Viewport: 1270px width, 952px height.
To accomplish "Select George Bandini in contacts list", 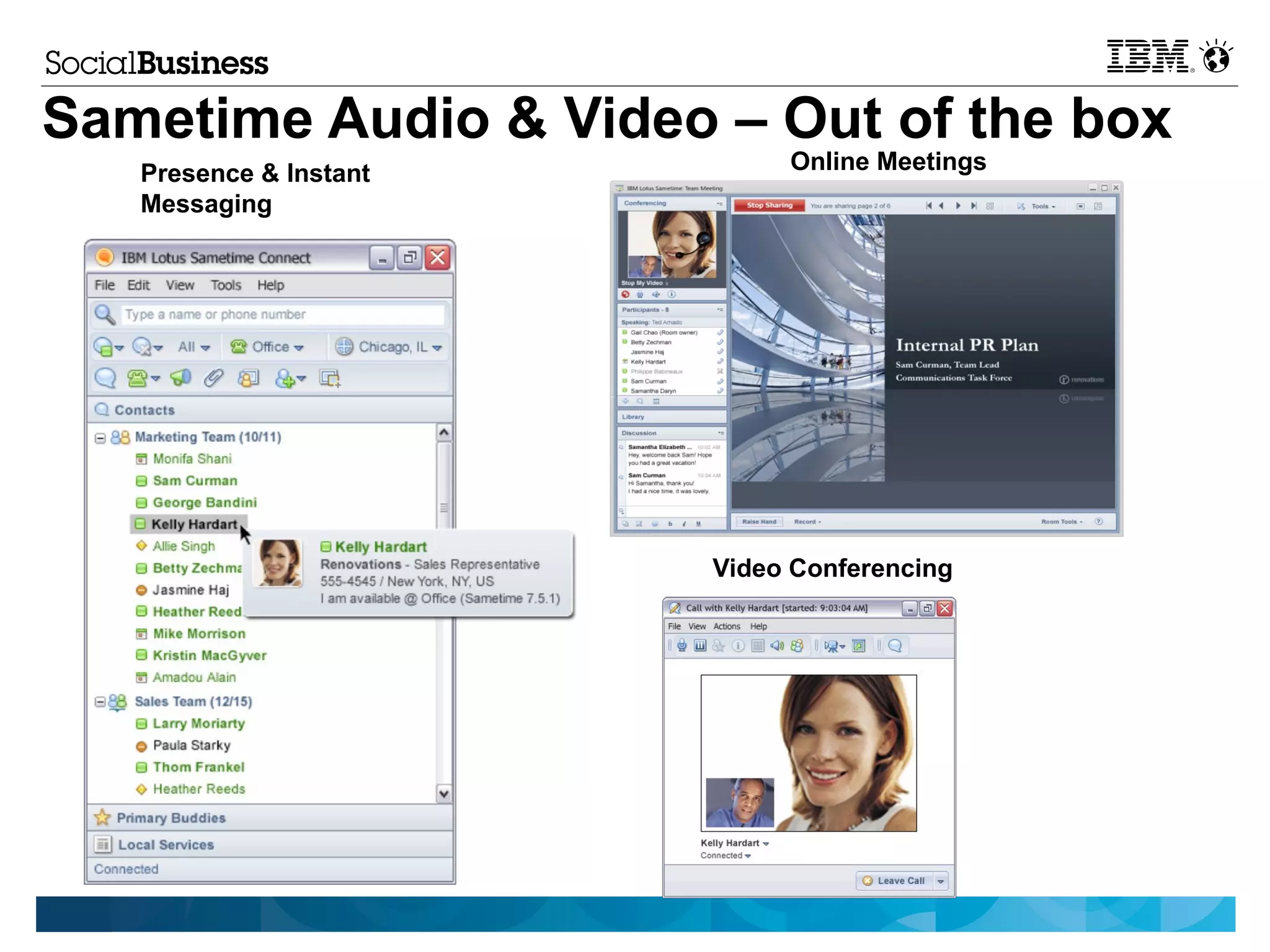I will [x=205, y=502].
